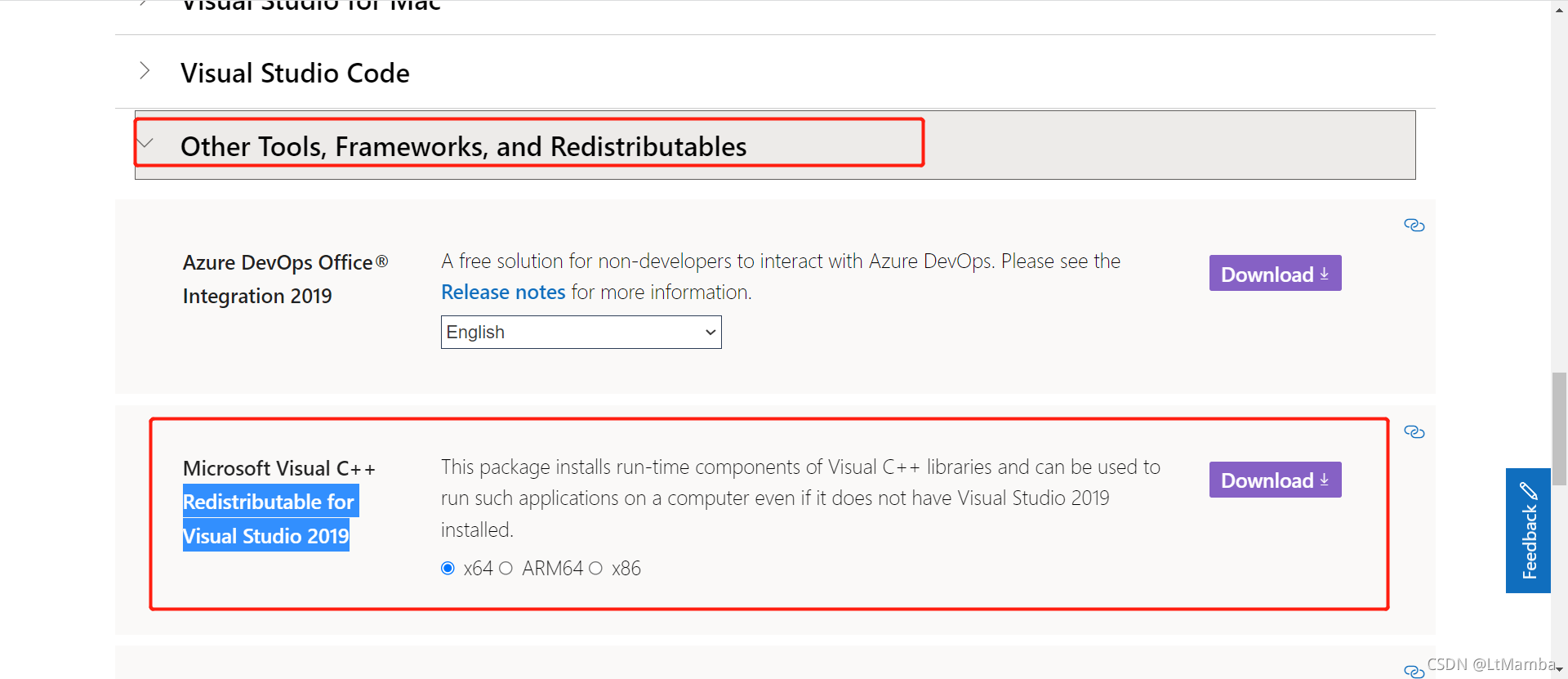This screenshot has width=1568, height=679.
Task: Expand the Visual Studio Code chevron
Action: click(x=145, y=71)
